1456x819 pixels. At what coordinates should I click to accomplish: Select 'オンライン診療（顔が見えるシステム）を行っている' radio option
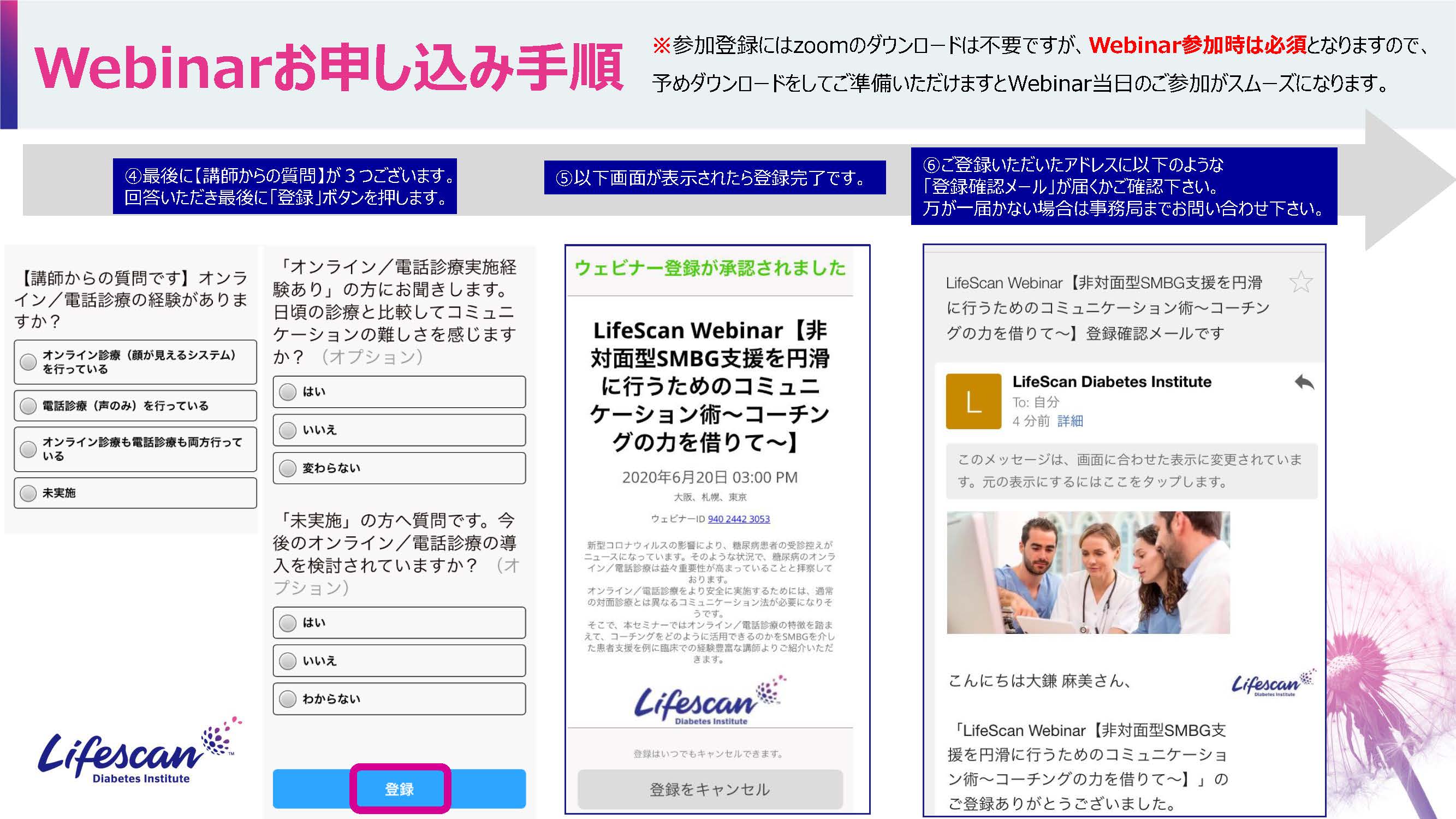pos(135,362)
